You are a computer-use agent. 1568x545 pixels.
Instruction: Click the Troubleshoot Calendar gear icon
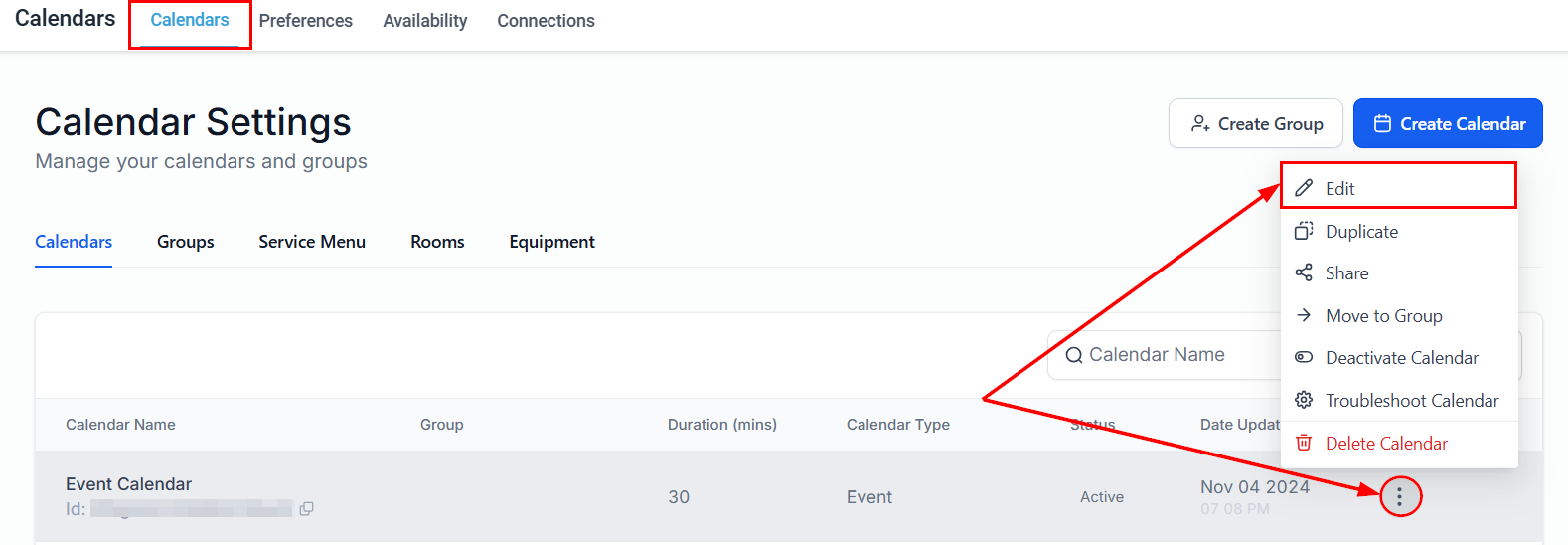tap(1304, 400)
